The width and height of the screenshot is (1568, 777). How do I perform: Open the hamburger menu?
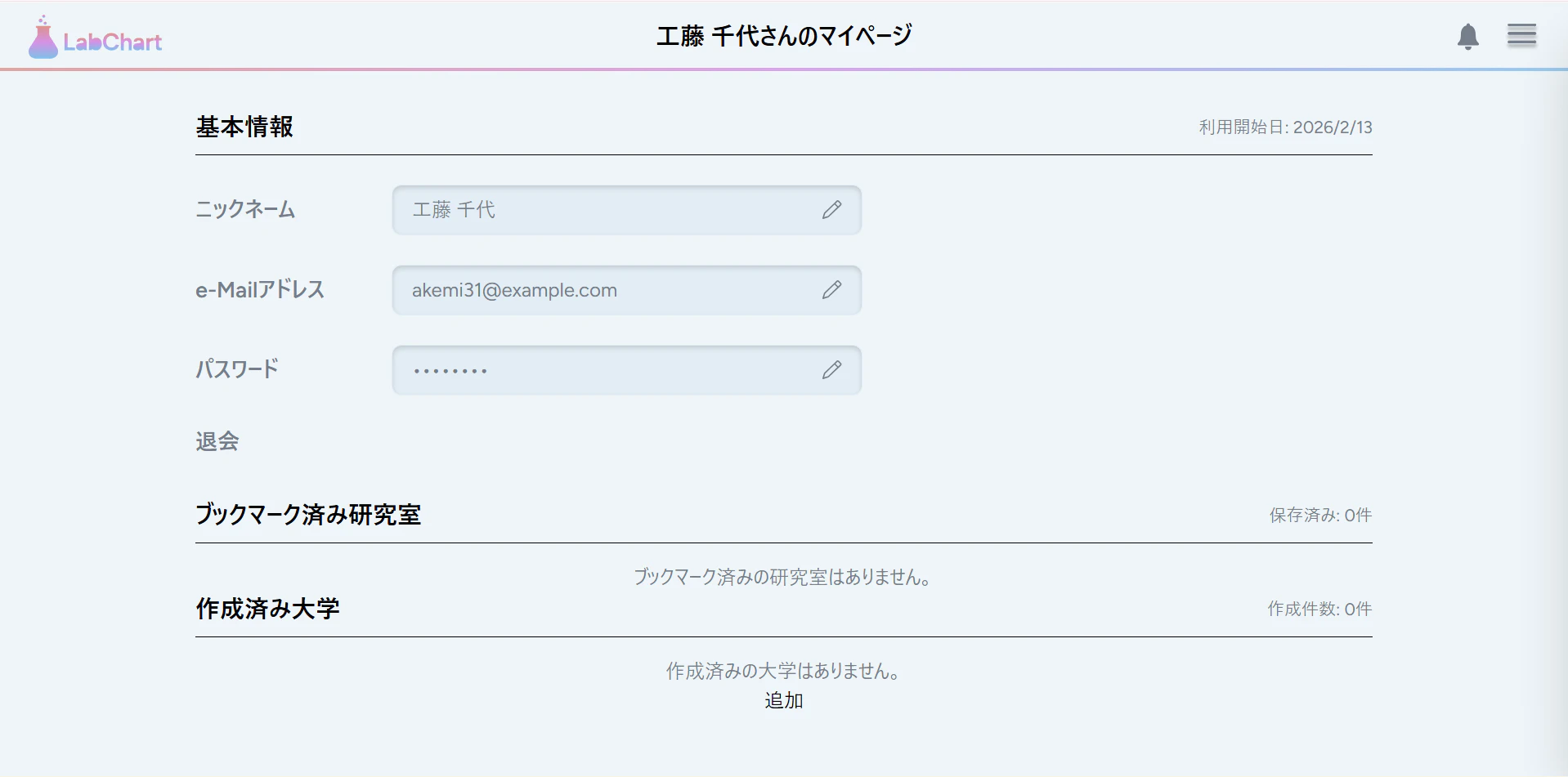[x=1522, y=35]
